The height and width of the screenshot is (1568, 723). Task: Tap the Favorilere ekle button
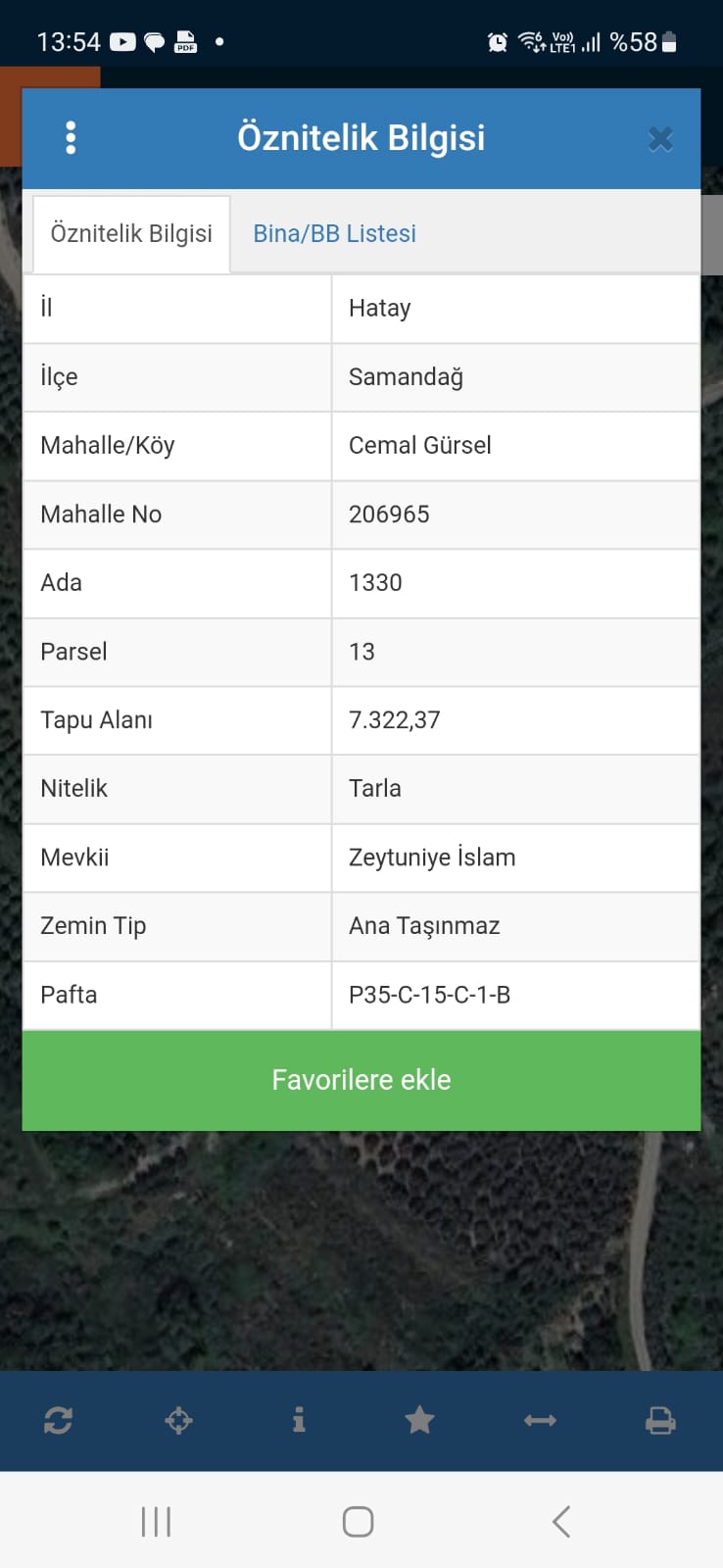[x=361, y=1080]
